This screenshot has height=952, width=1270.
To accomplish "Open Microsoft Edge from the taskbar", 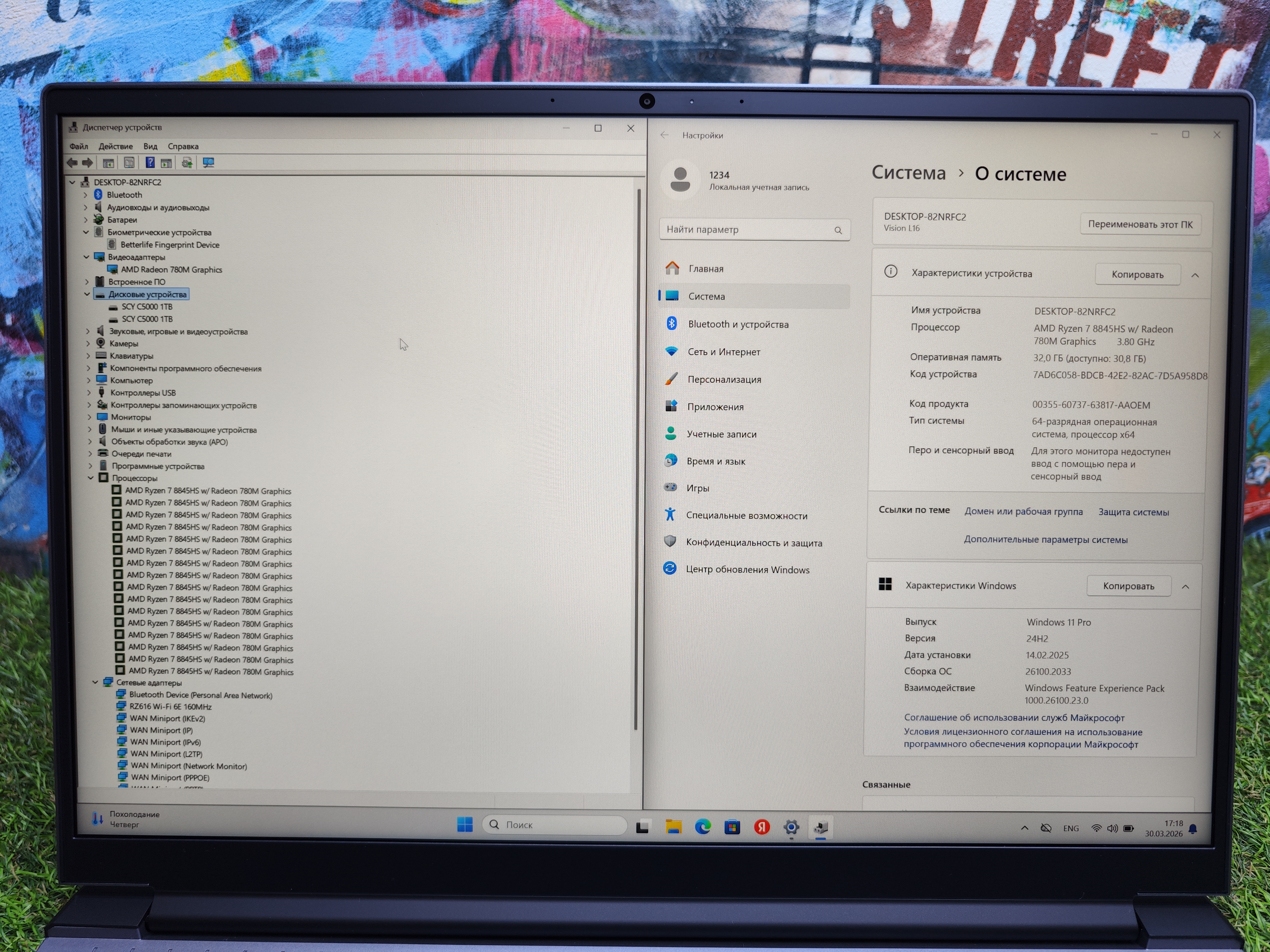I will point(703,827).
